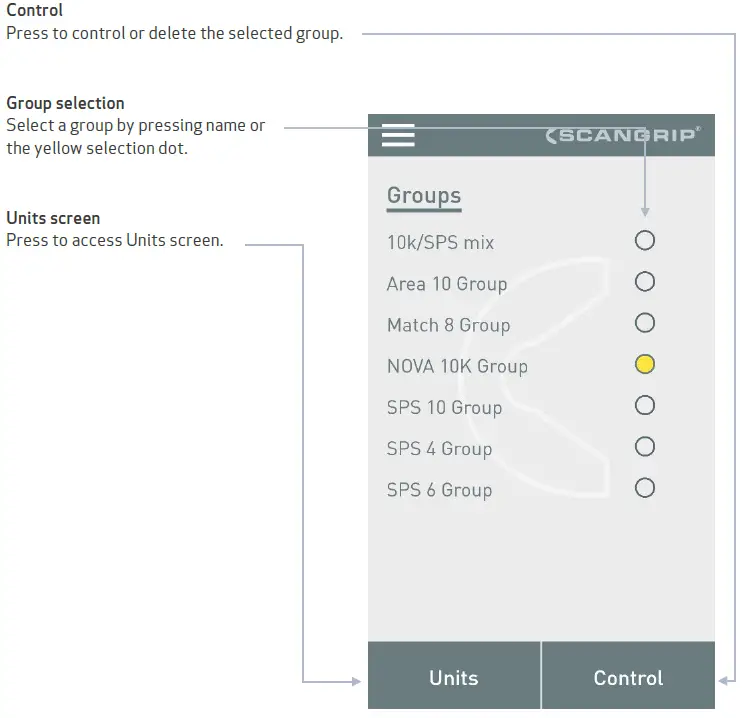Click the Group selection annotation heading
The image size is (744, 718).
point(65,103)
